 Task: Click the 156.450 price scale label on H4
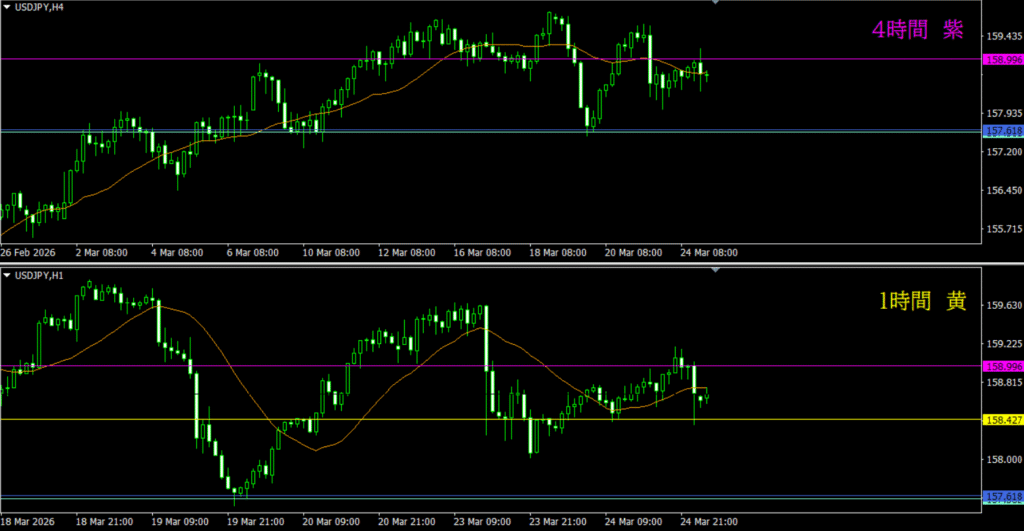pos(1002,190)
